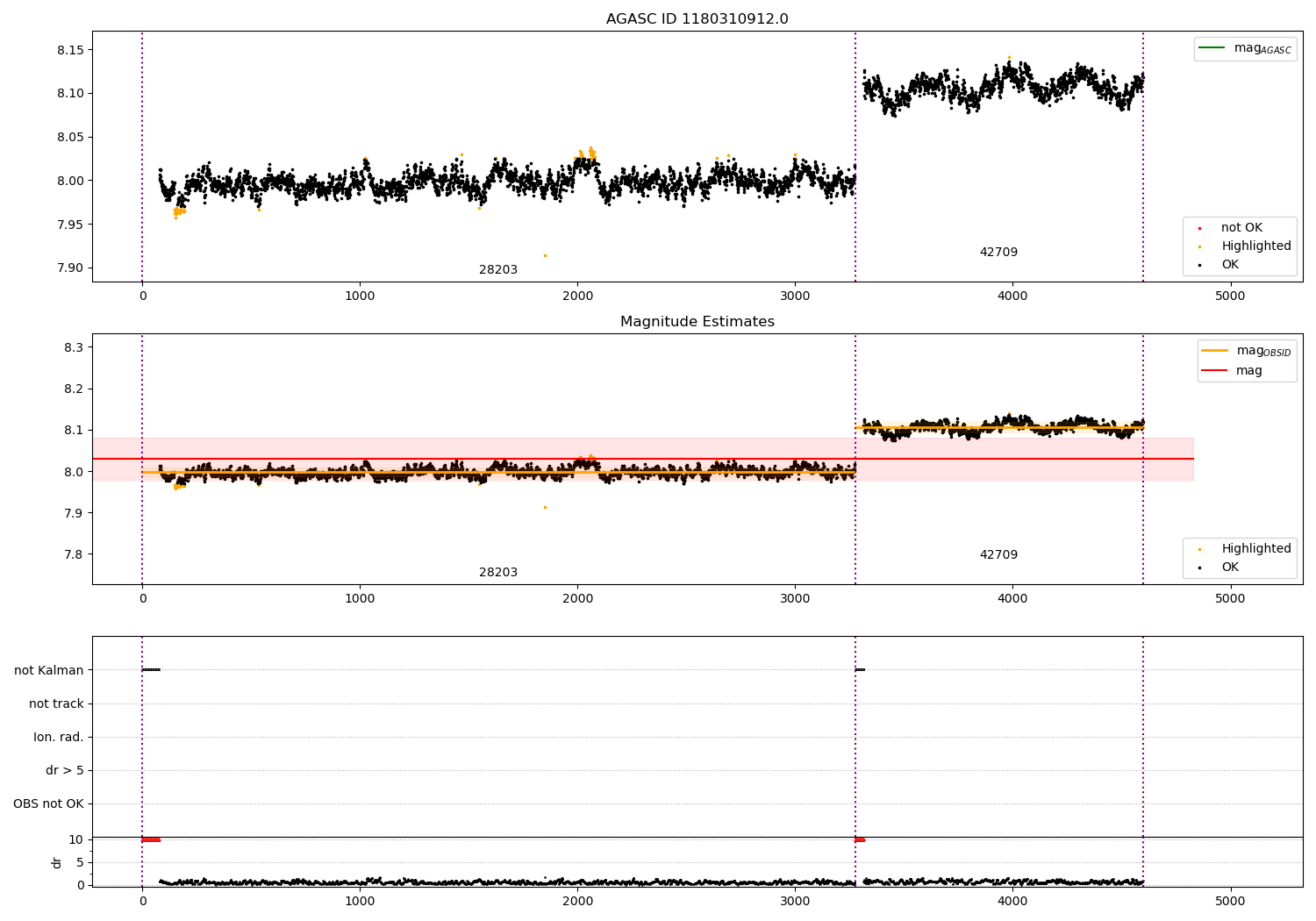Click the 'dr > 5' row label

pos(65,771)
